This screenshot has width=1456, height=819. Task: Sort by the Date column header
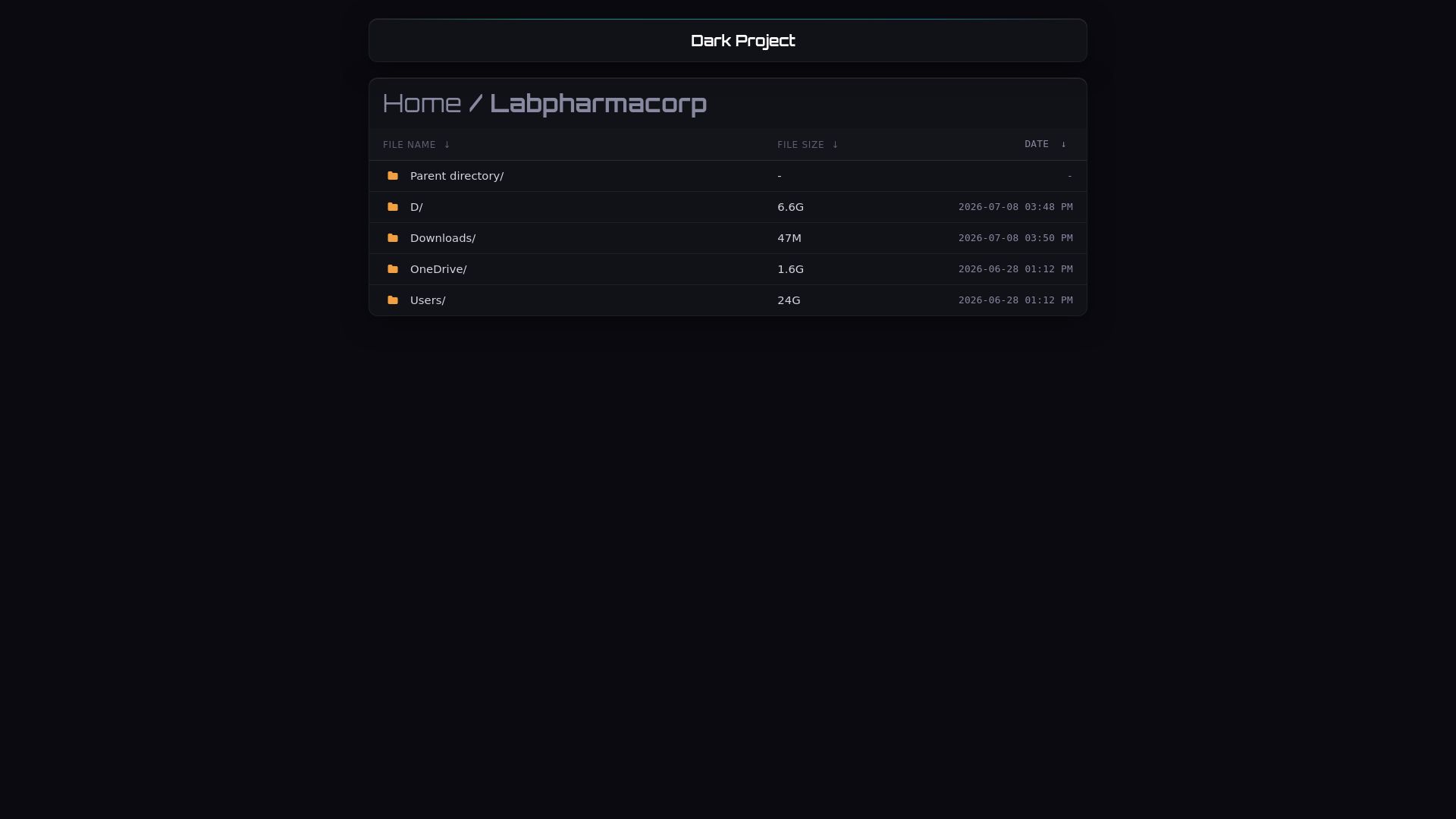[x=1037, y=144]
